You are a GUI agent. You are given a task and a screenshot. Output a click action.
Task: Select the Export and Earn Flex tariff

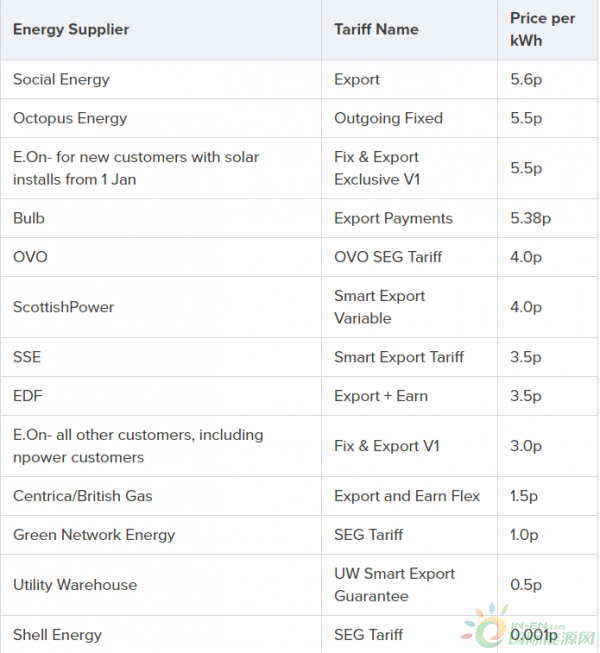coord(409,496)
